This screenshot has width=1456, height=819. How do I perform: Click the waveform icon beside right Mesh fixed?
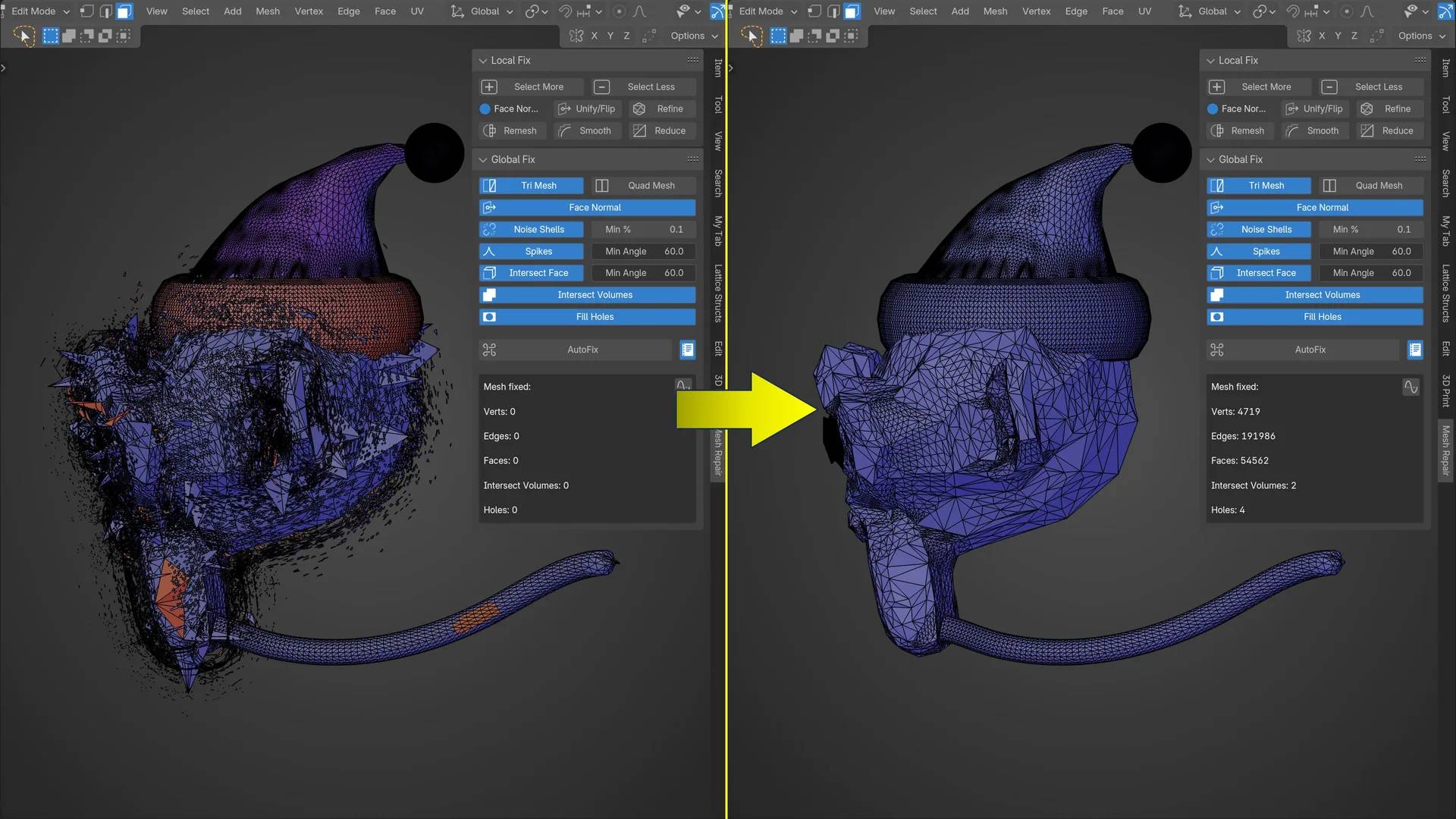coord(1410,387)
